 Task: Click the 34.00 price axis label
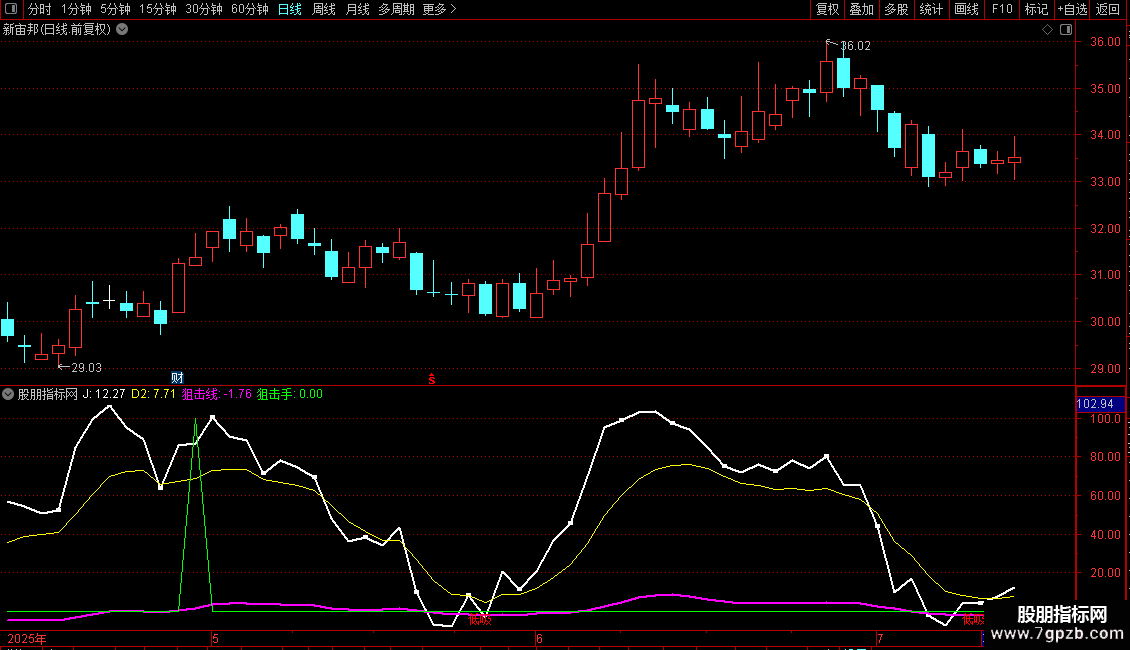click(x=1105, y=135)
